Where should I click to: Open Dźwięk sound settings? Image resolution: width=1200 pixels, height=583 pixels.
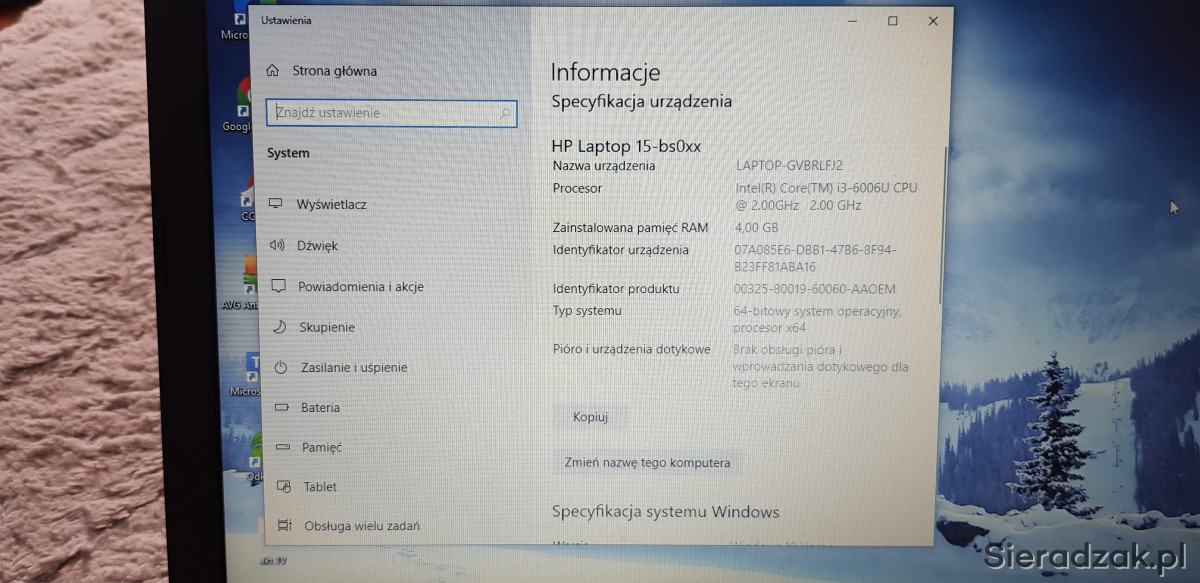click(x=317, y=245)
